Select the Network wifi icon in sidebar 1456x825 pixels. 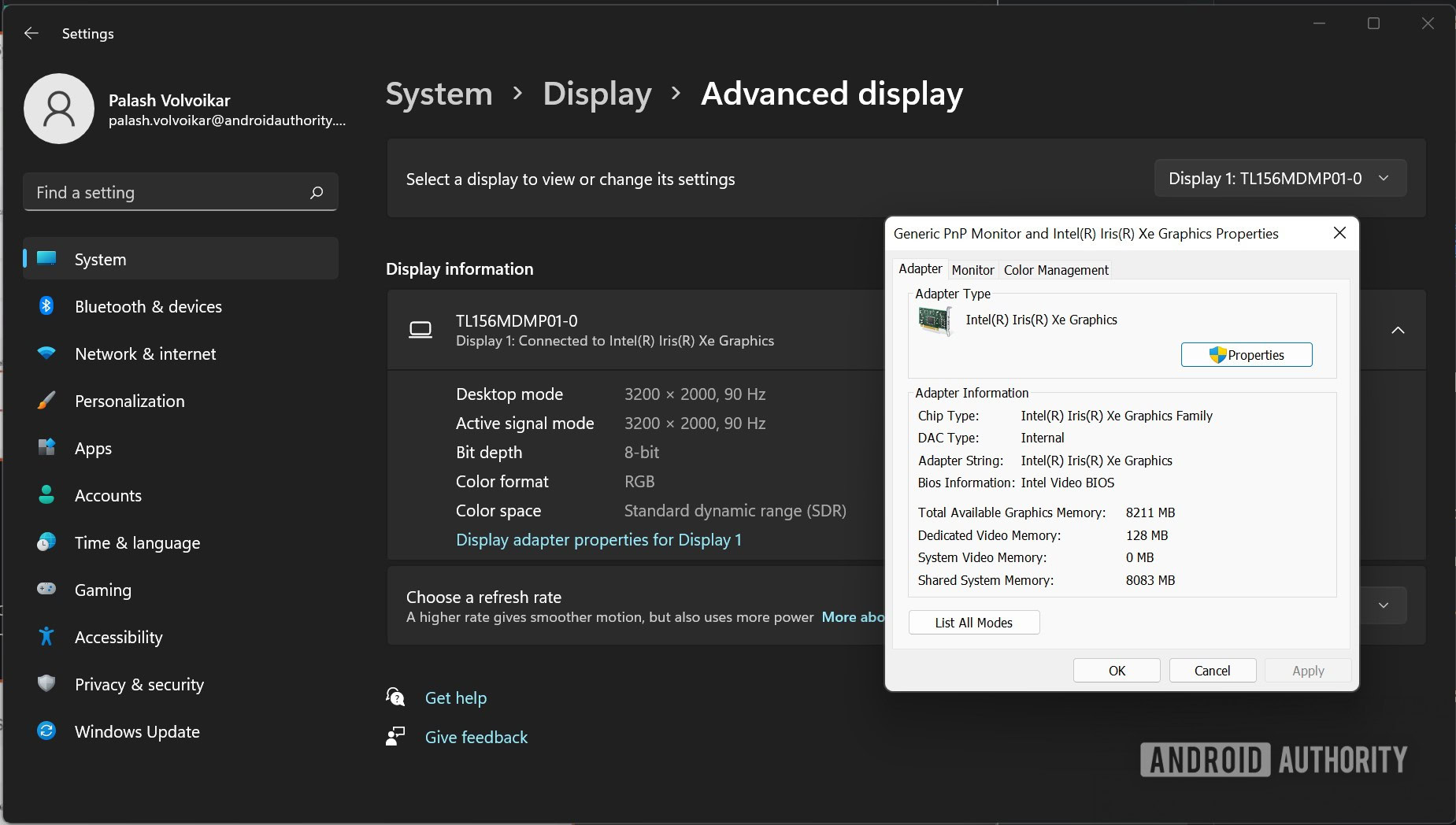46,353
